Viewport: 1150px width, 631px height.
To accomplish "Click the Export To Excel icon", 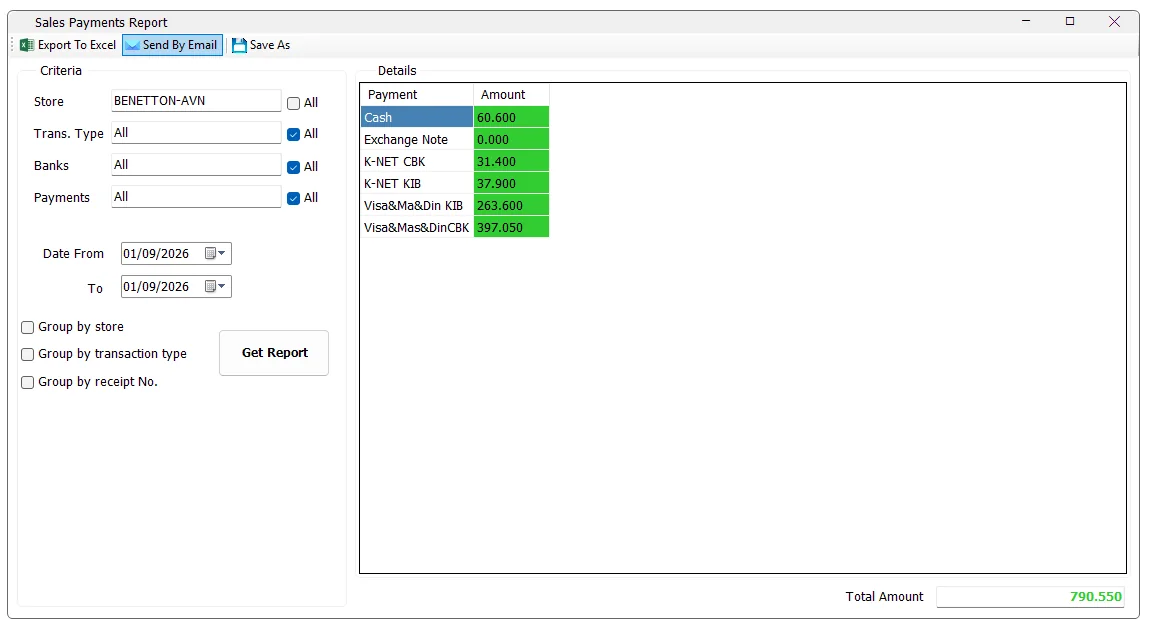I will click(x=27, y=45).
